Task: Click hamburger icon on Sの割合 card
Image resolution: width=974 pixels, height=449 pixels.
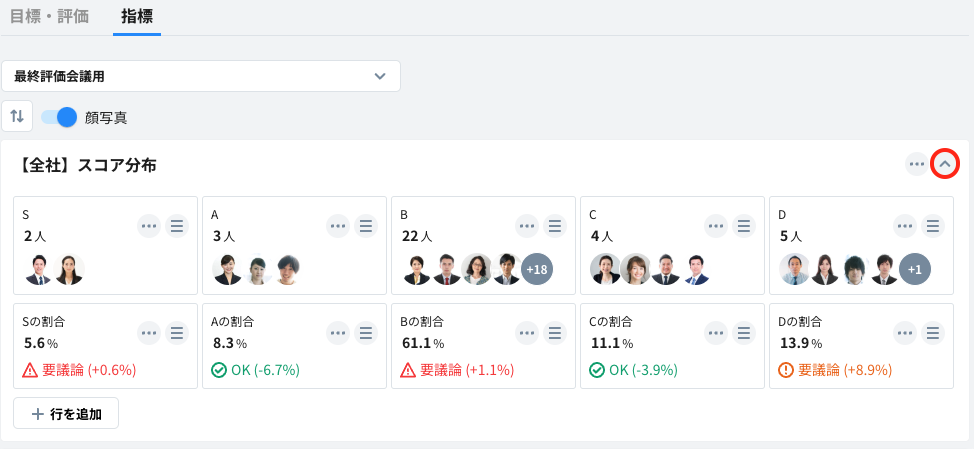Action: (x=176, y=333)
